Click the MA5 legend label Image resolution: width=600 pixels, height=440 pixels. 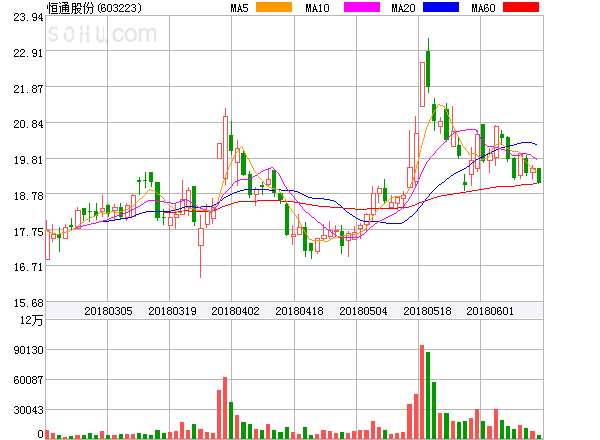point(240,8)
